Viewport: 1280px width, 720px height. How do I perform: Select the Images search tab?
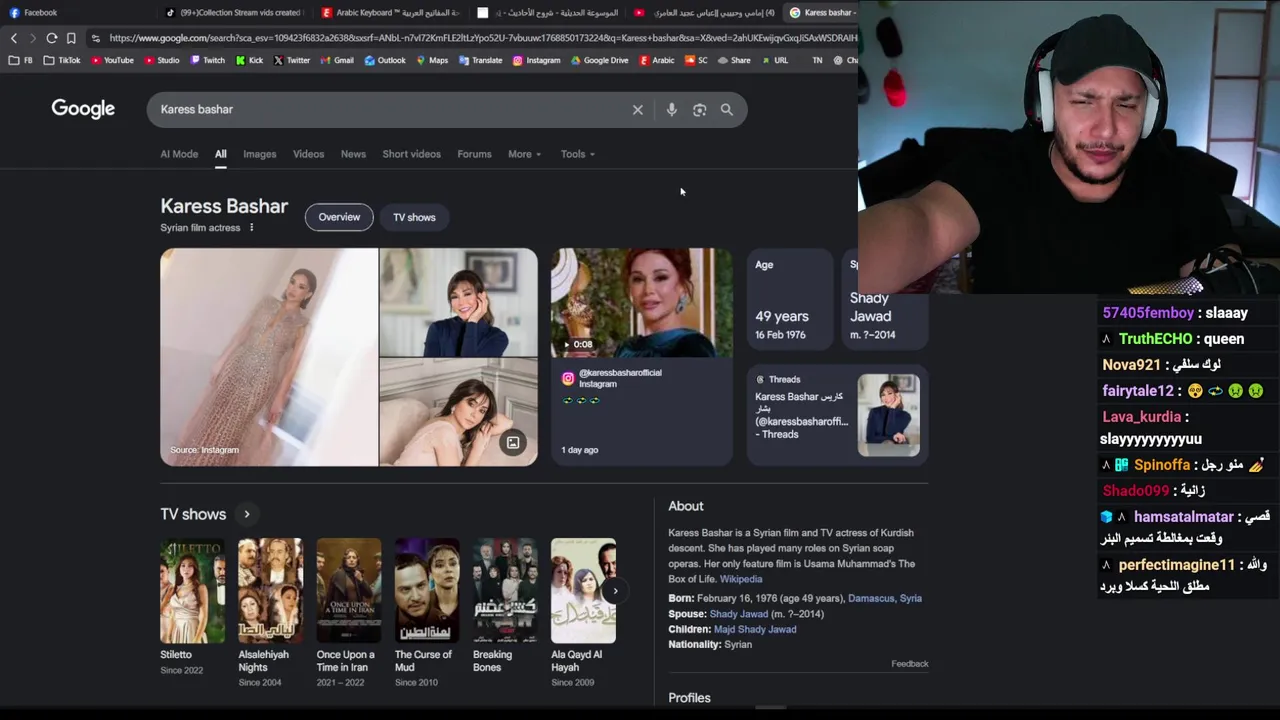click(x=259, y=154)
